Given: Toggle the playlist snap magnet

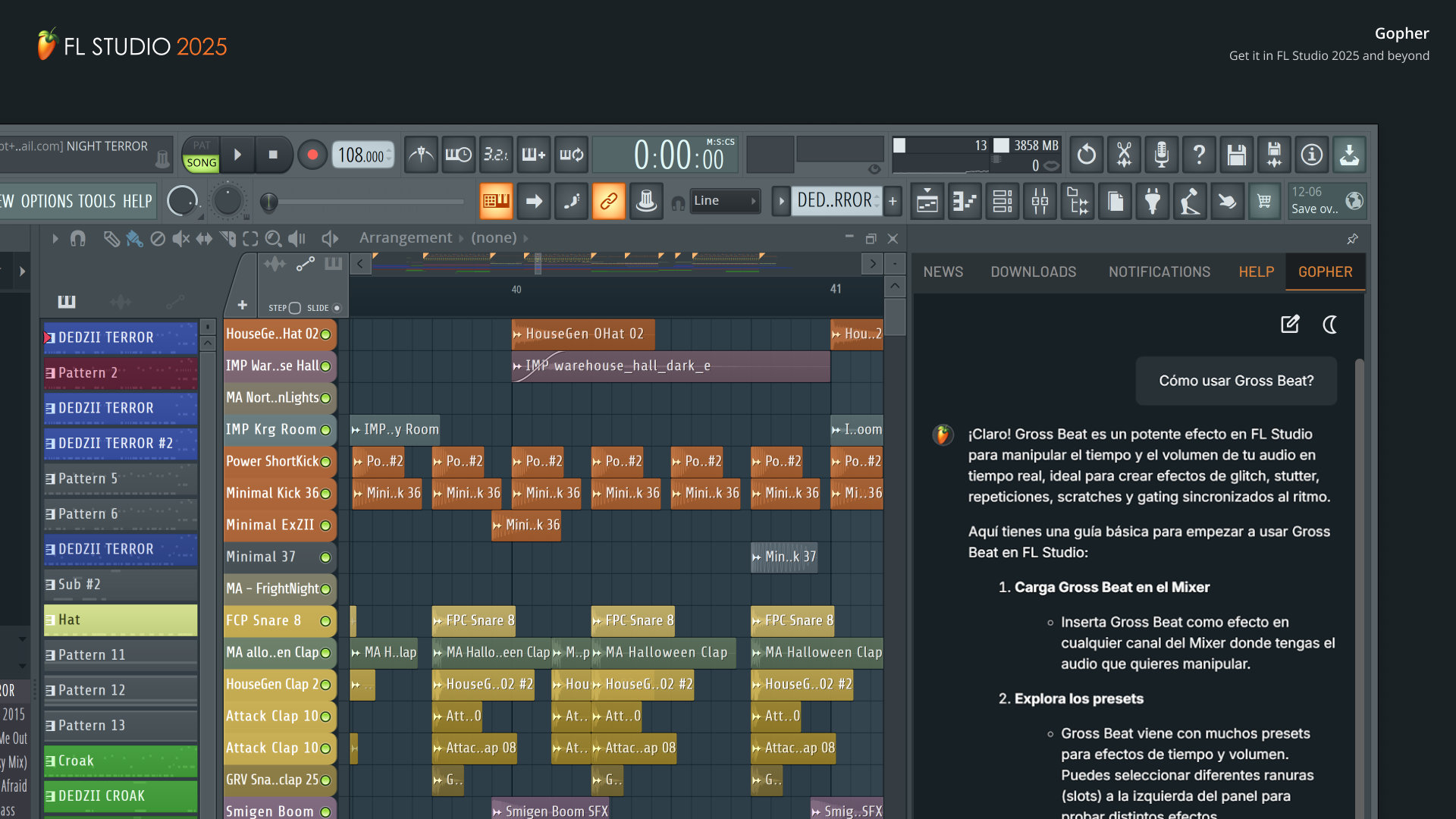Looking at the screenshot, I should click(77, 239).
